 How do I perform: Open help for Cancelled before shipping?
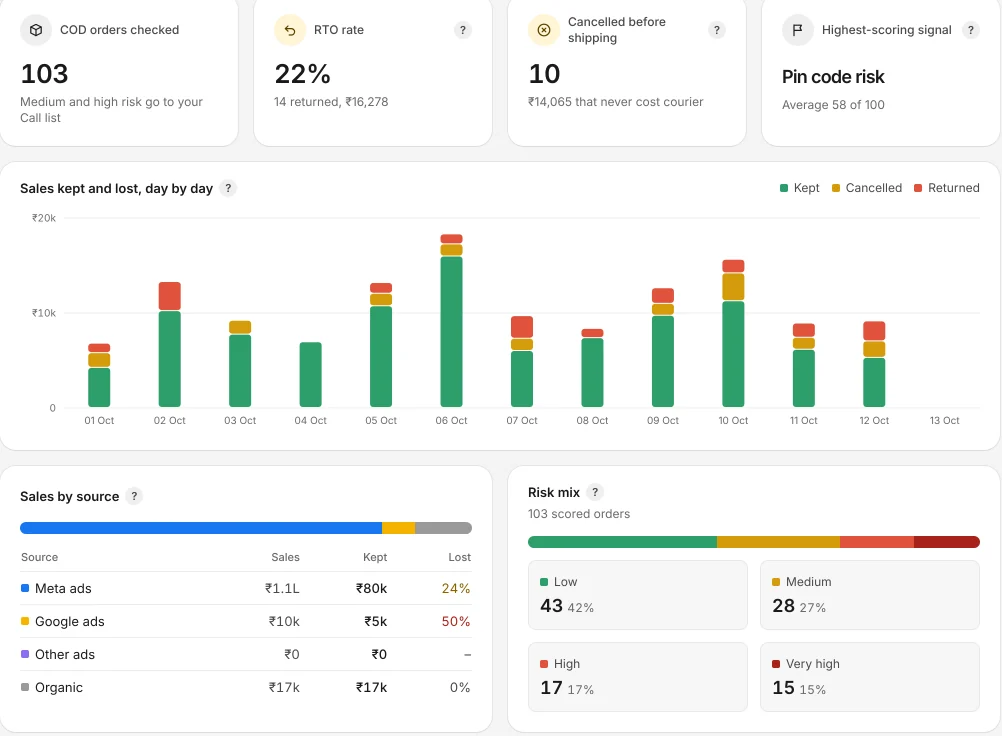tap(716, 30)
